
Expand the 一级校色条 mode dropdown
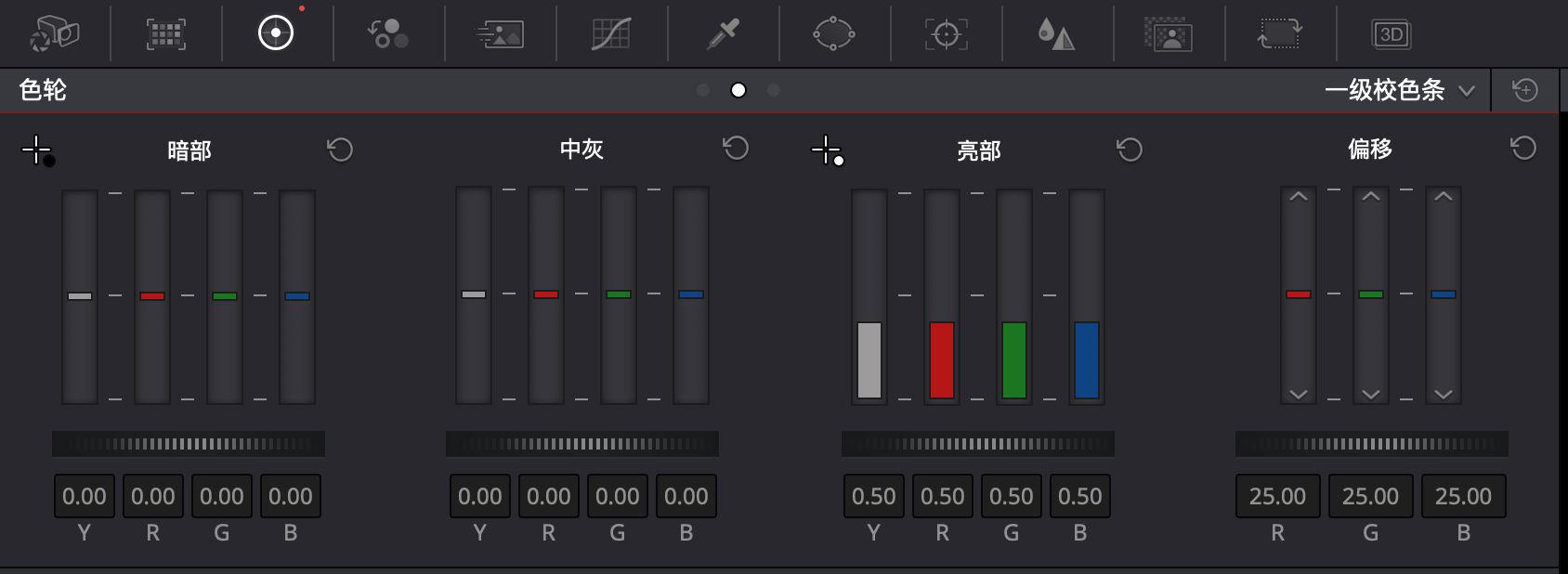coord(1400,90)
